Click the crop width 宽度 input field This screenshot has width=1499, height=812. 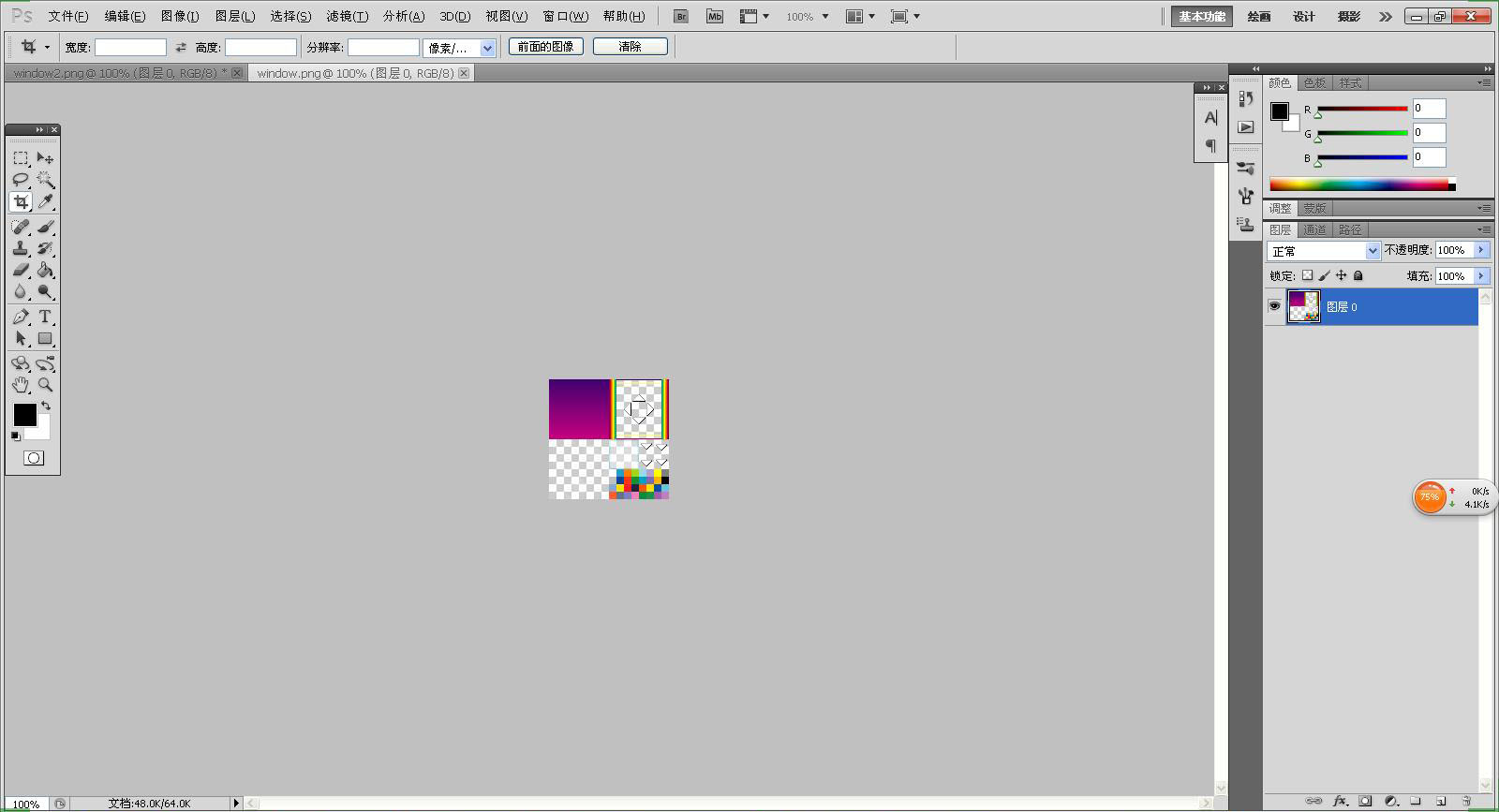click(x=130, y=48)
